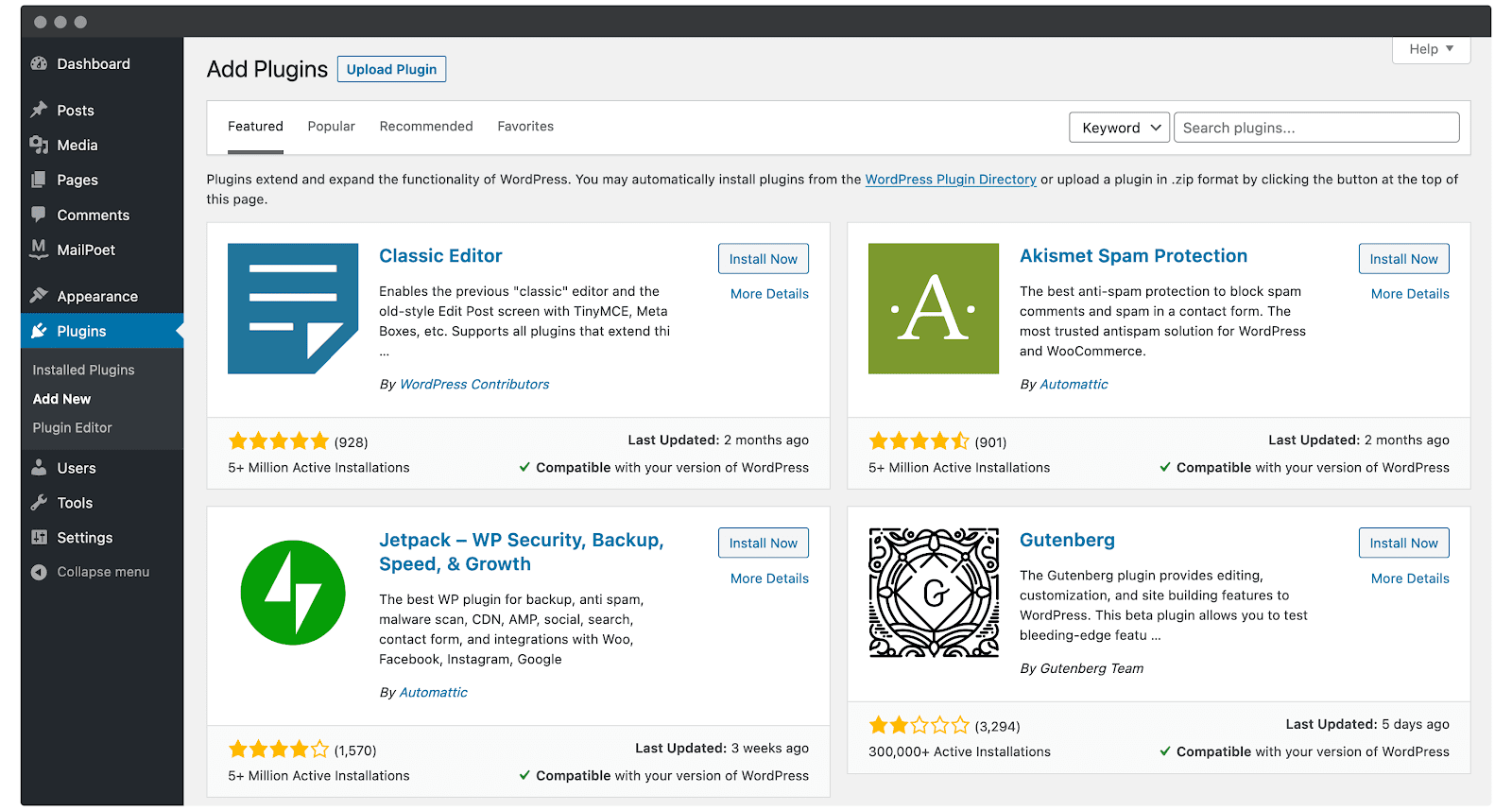Viewport: 1512px width, 811px height.
Task: Open the Tools menu label
Action: (x=75, y=503)
